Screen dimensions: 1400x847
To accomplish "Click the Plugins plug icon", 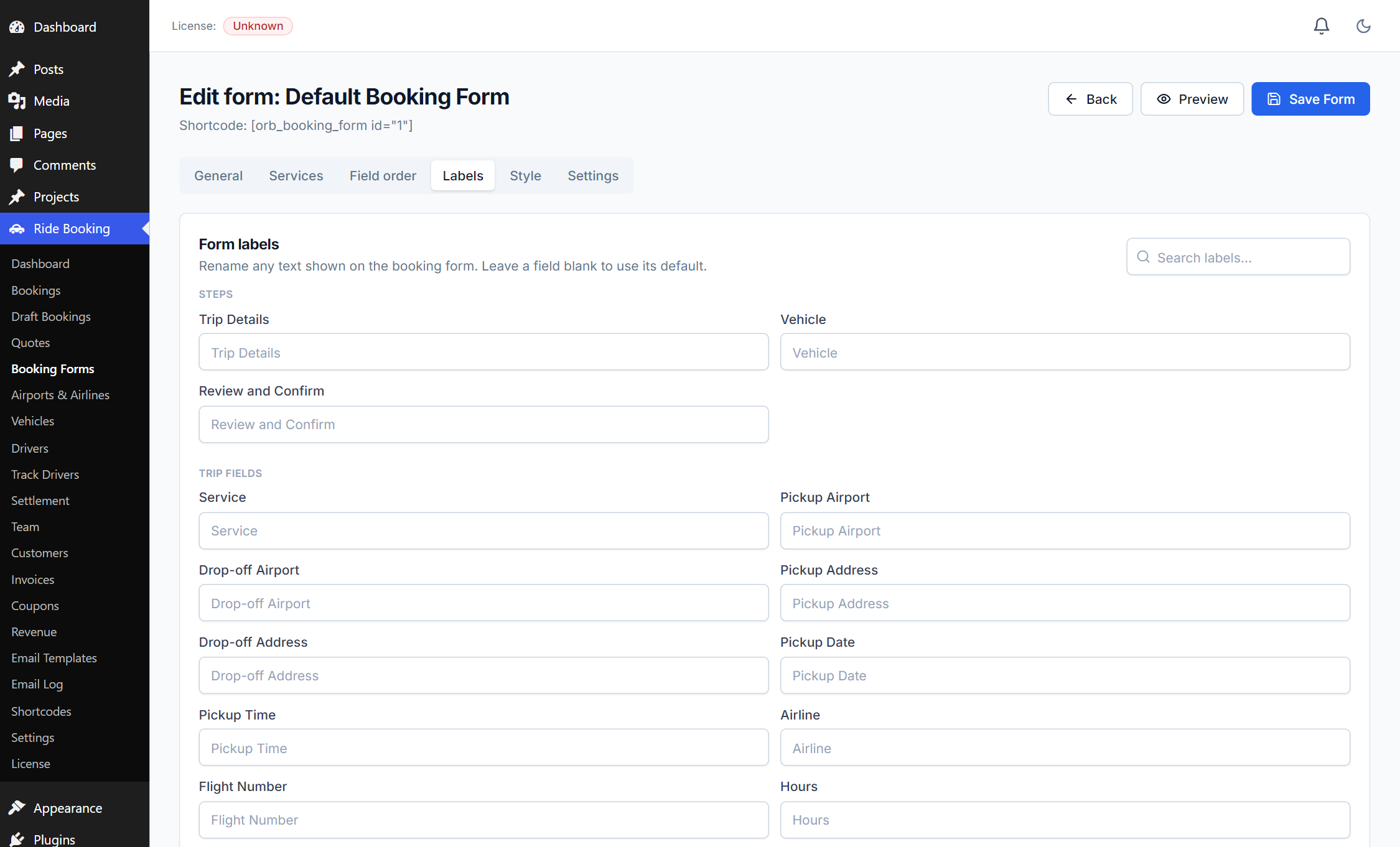I will tap(17, 839).
